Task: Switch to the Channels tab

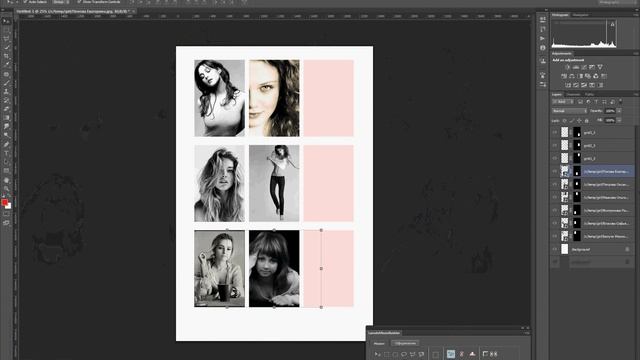Action: pos(573,94)
